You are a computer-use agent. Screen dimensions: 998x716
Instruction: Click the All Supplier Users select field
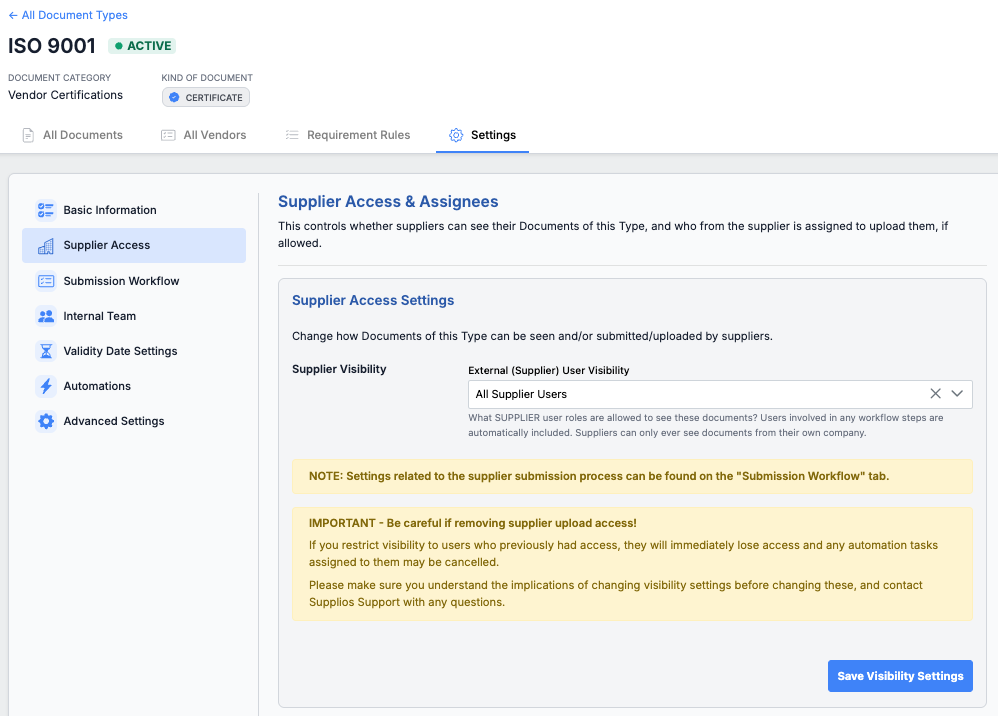[690, 394]
